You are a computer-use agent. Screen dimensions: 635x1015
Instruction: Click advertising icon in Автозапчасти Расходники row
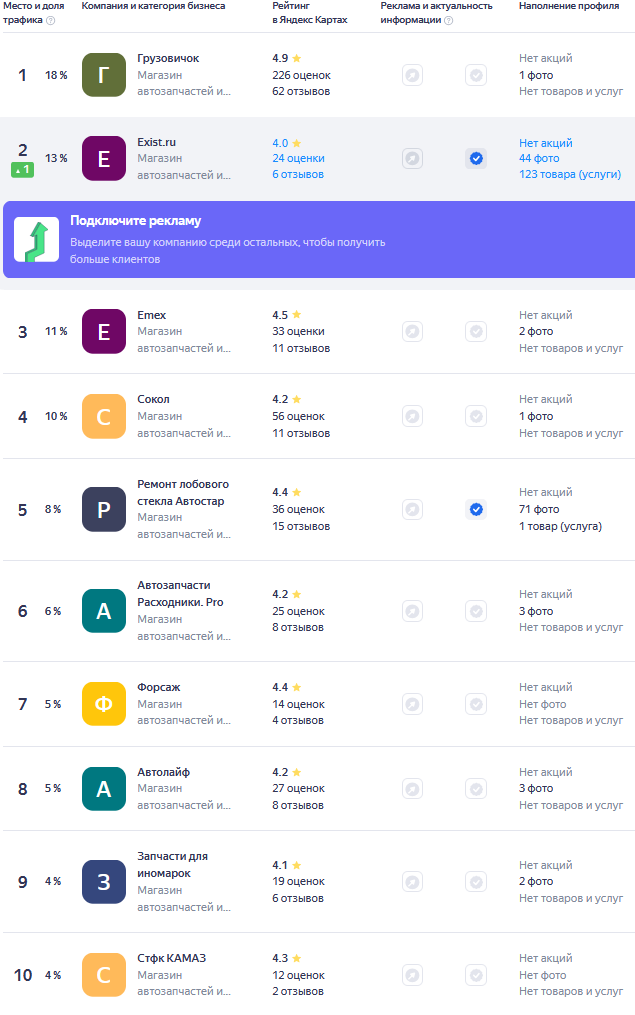412,611
